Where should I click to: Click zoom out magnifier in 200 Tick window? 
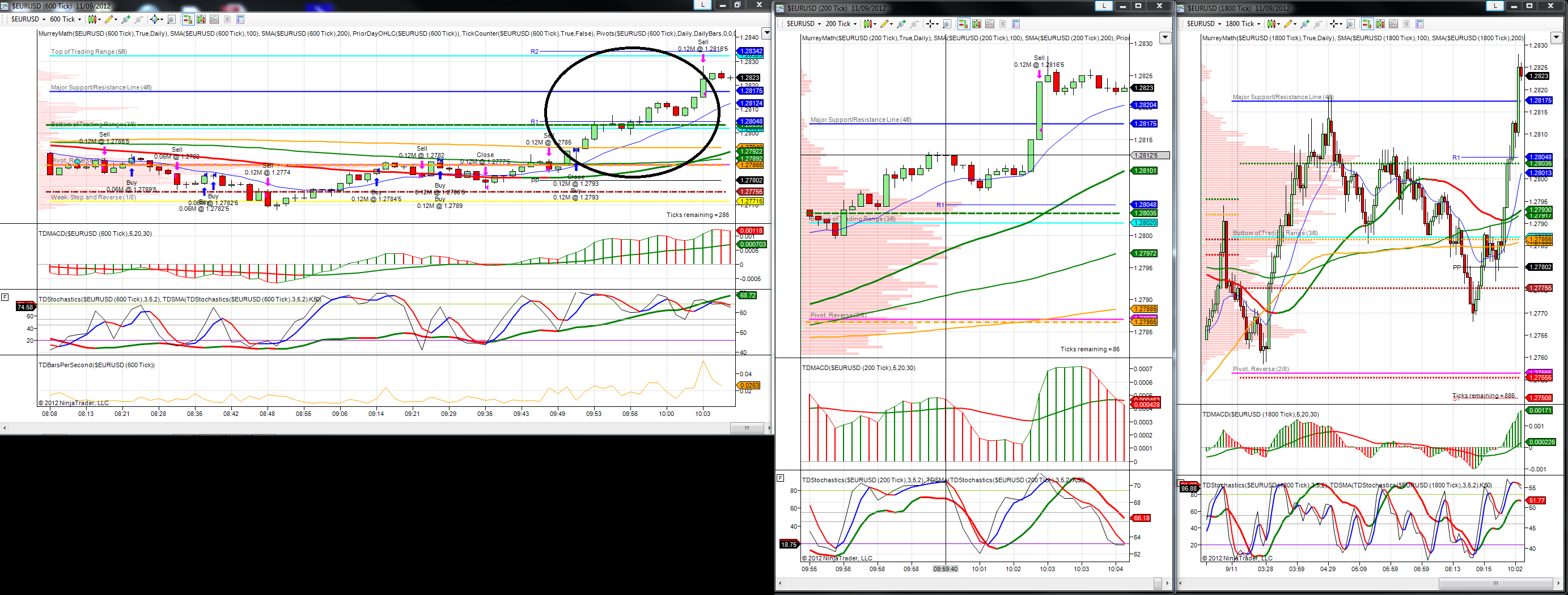[x=915, y=24]
